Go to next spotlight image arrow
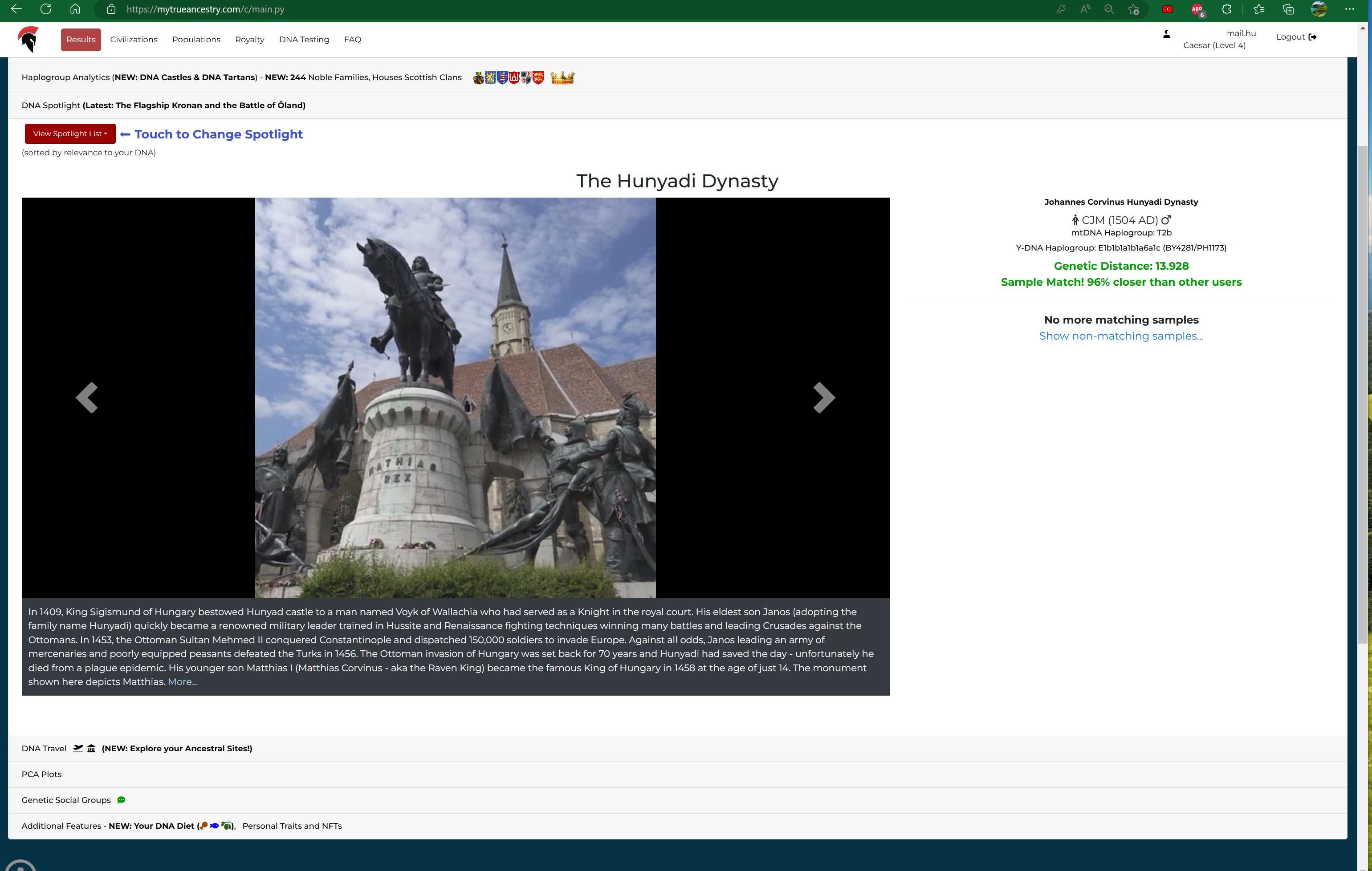The height and width of the screenshot is (871, 1372). tap(823, 397)
